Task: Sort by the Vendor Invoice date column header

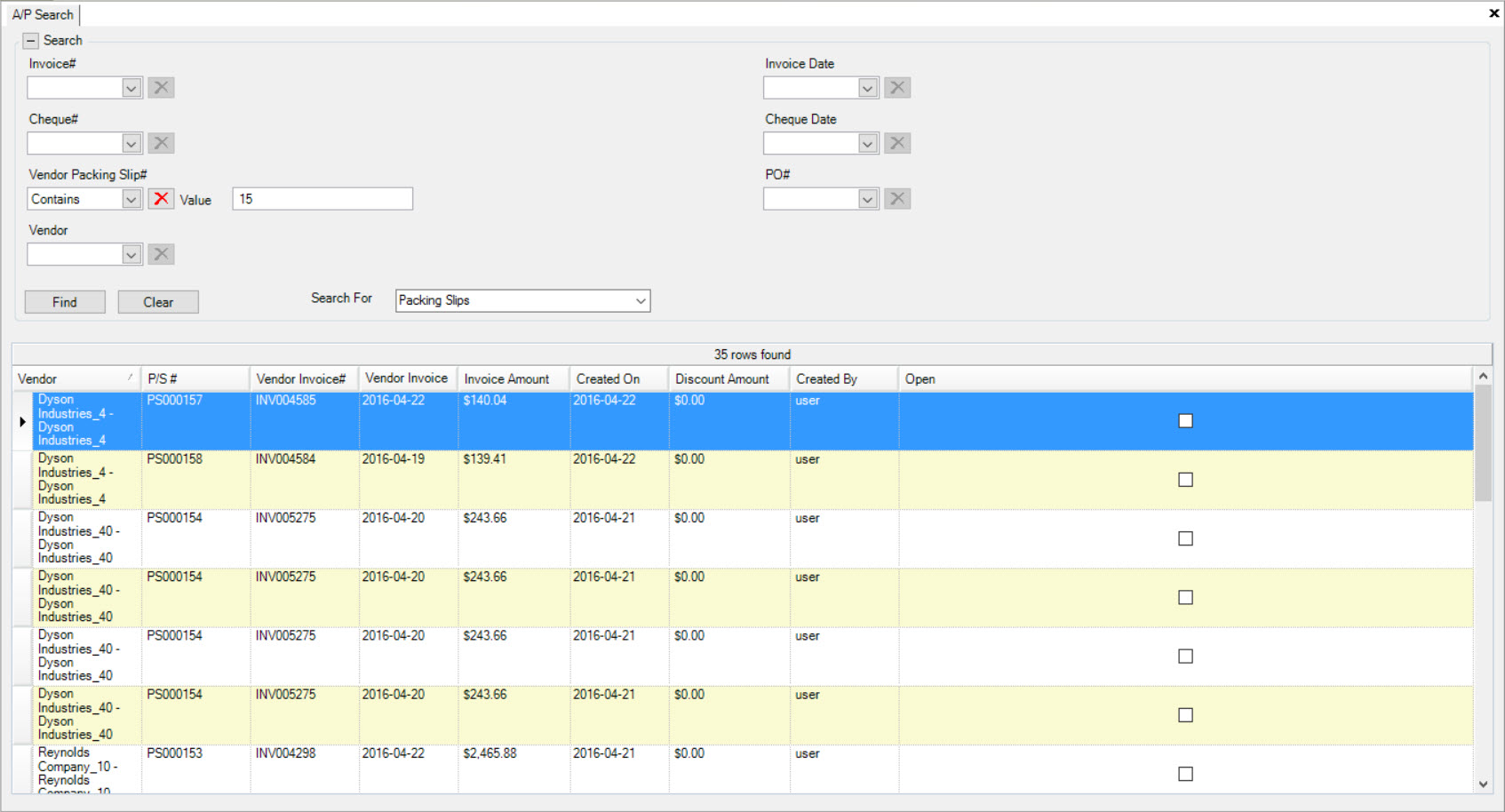Action: (408, 378)
